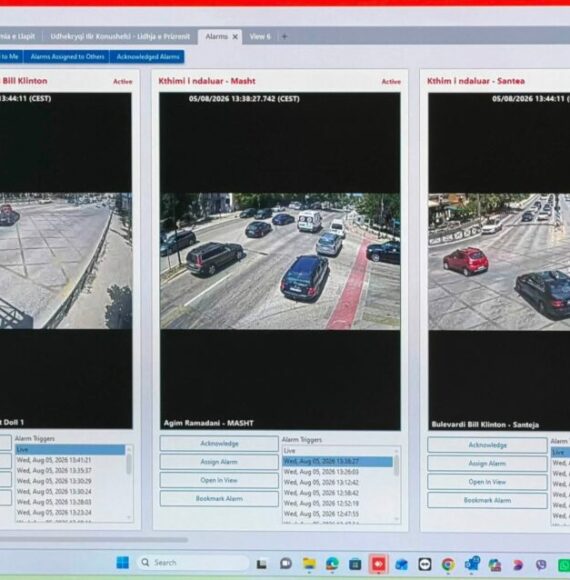Select the 13:41:21 trigger in Bill Klinton list
This screenshot has height=580, width=570.
70,460
